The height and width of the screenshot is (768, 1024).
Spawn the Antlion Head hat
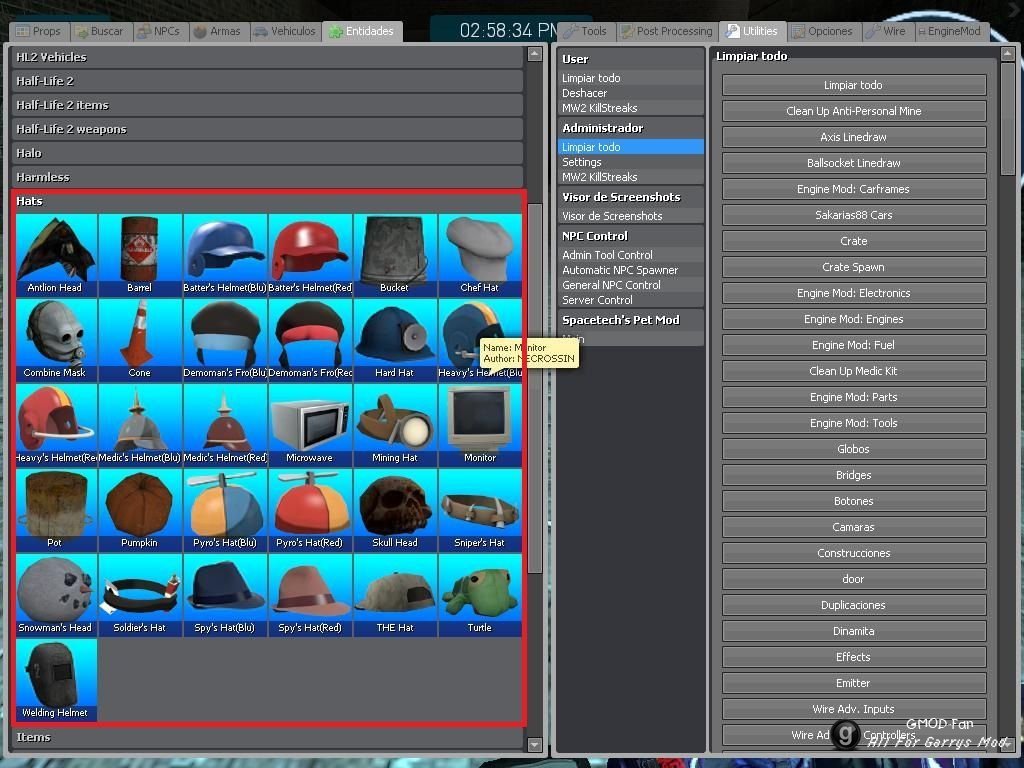tap(56, 255)
